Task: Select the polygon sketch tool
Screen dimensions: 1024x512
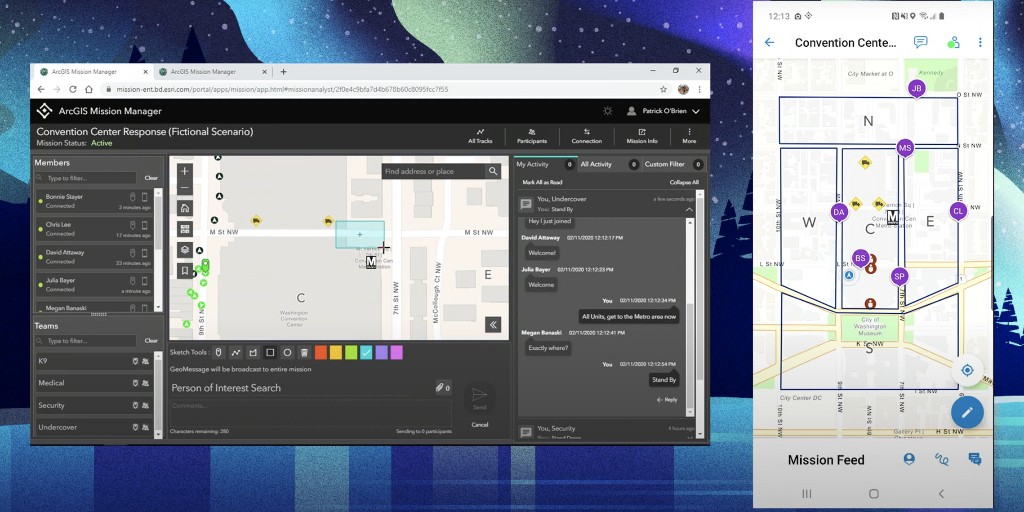Action: click(x=253, y=353)
